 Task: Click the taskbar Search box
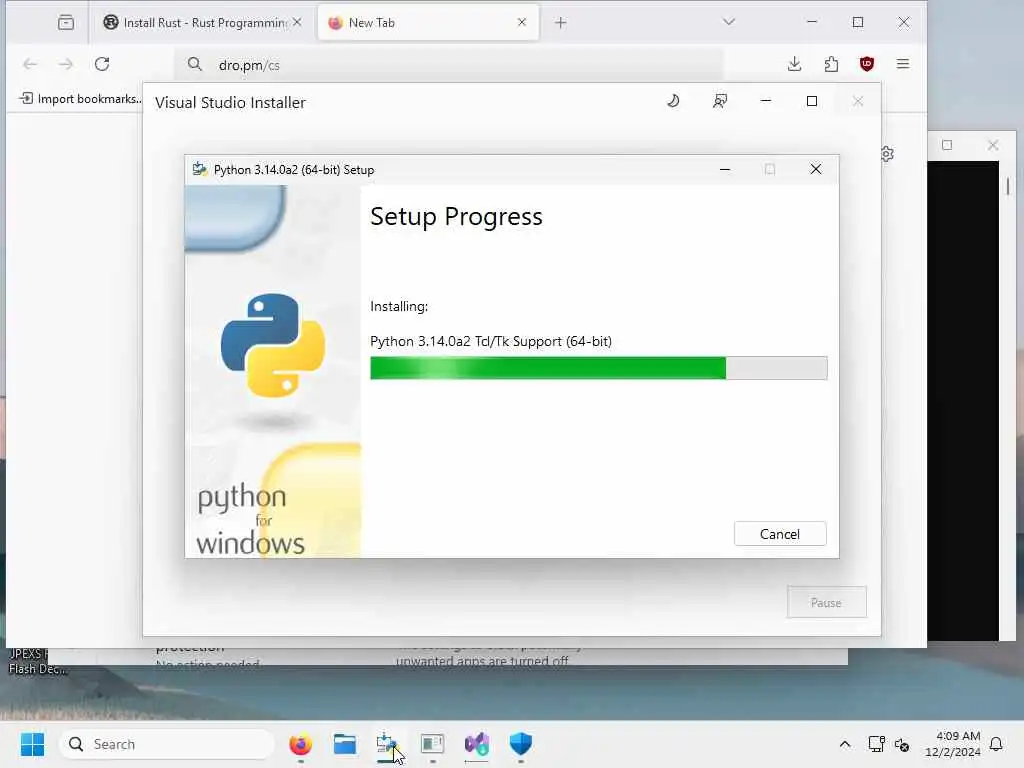[x=167, y=744]
